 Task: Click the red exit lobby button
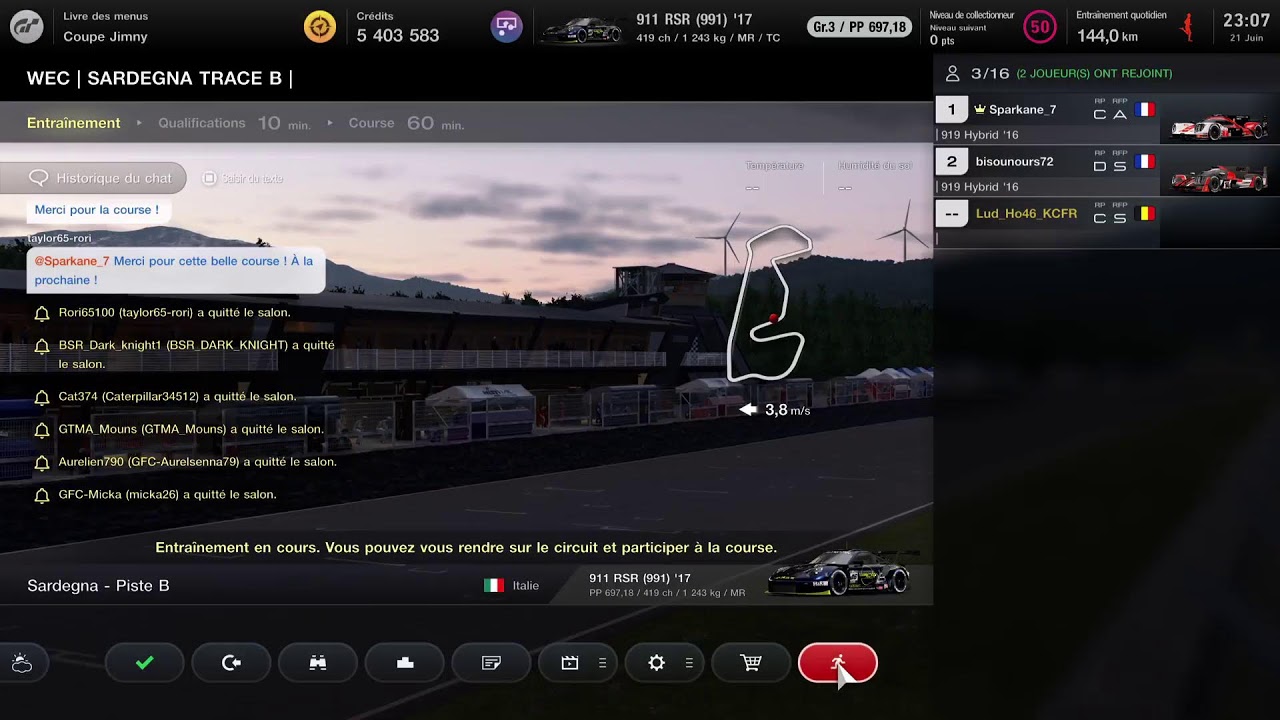click(x=838, y=663)
